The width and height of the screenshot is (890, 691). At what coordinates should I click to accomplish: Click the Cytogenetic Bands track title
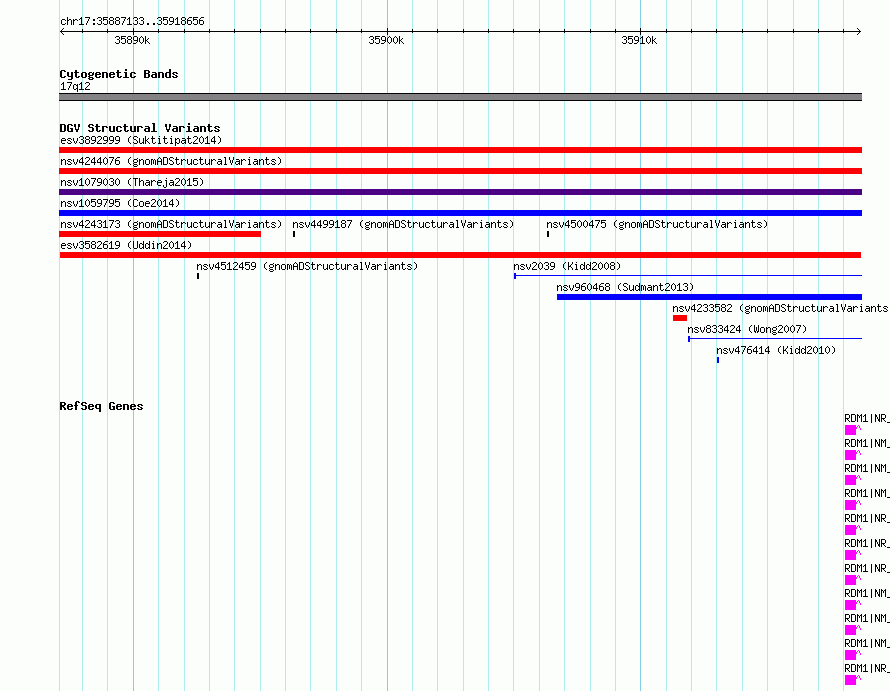tap(119, 74)
